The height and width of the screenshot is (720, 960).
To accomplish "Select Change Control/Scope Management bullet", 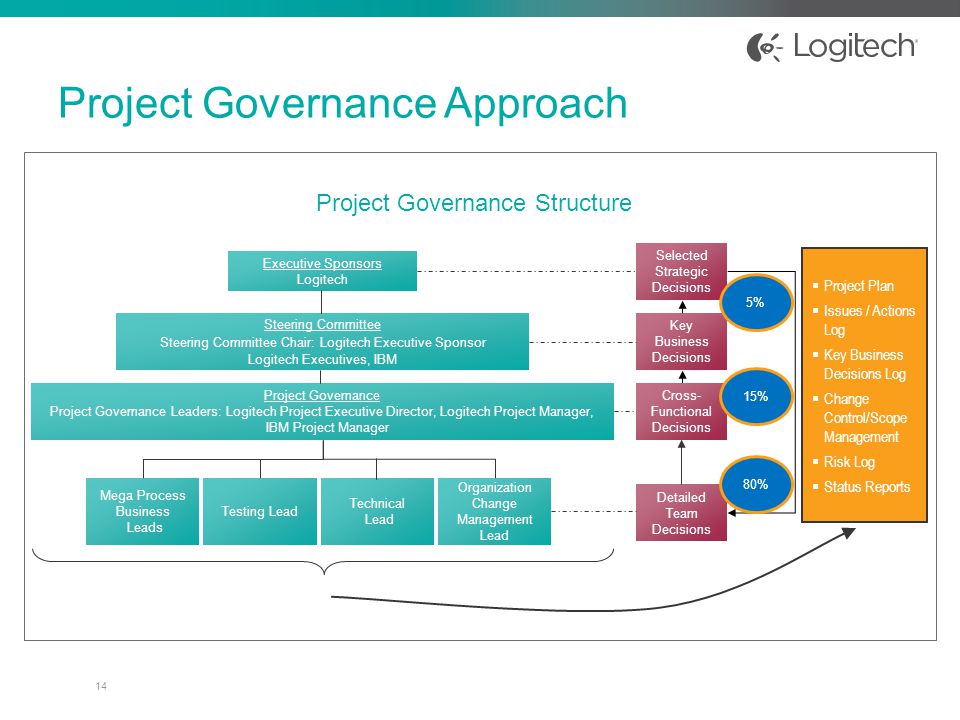I will (865, 418).
